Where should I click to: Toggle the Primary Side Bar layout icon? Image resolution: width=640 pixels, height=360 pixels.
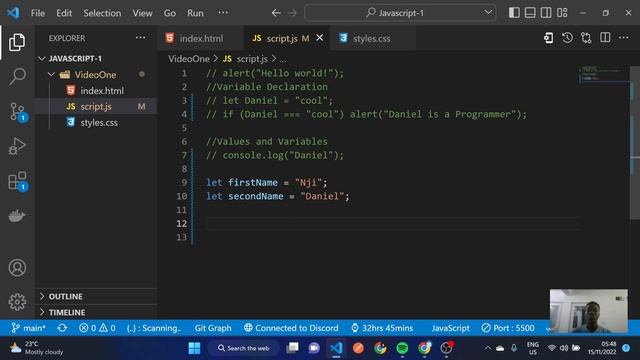point(514,13)
